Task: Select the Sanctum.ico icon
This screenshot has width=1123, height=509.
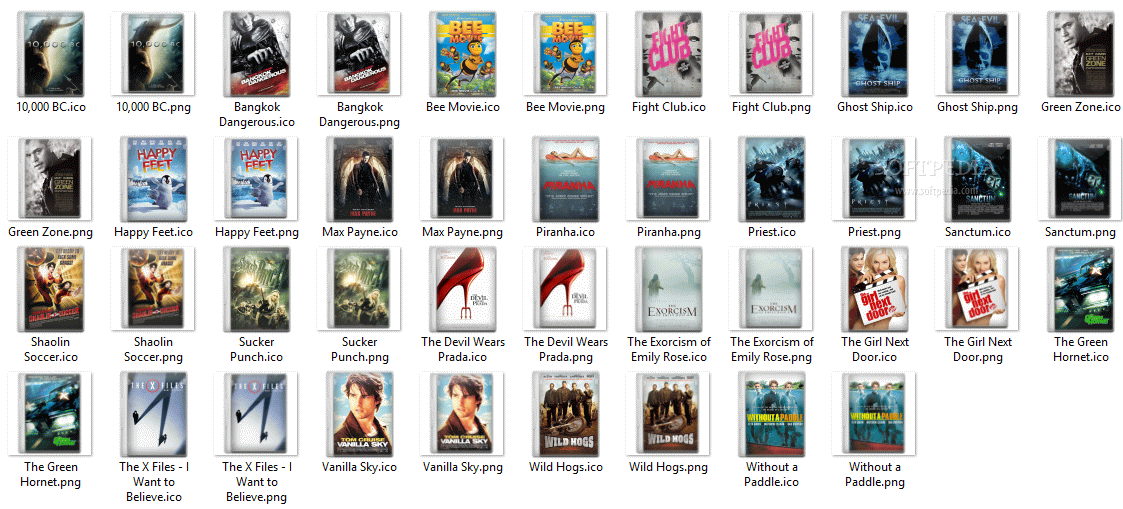Action: 978,179
